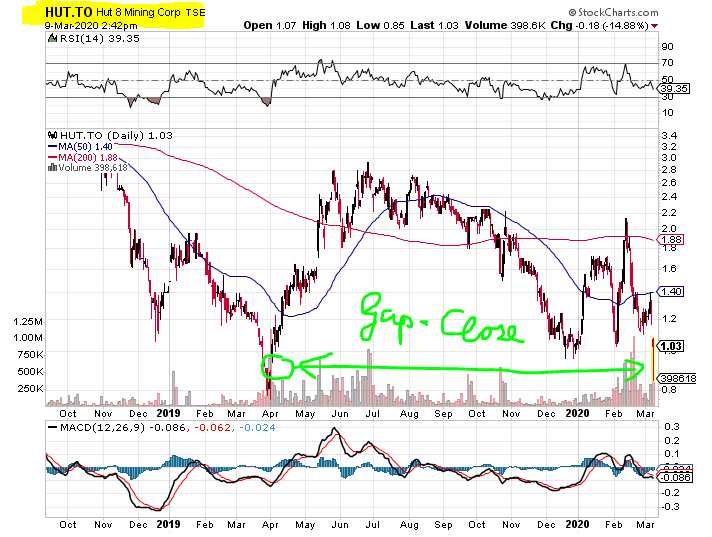Click the bold 2019 label under the MACD panel

coord(168,524)
